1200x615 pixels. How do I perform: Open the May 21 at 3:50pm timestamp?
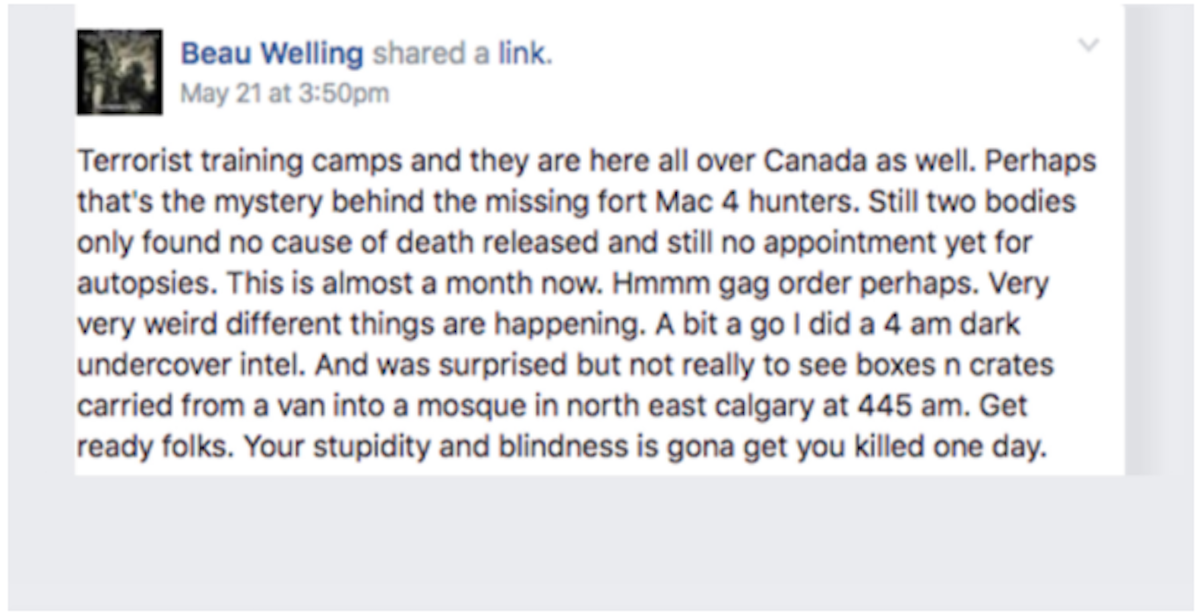(285, 94)
